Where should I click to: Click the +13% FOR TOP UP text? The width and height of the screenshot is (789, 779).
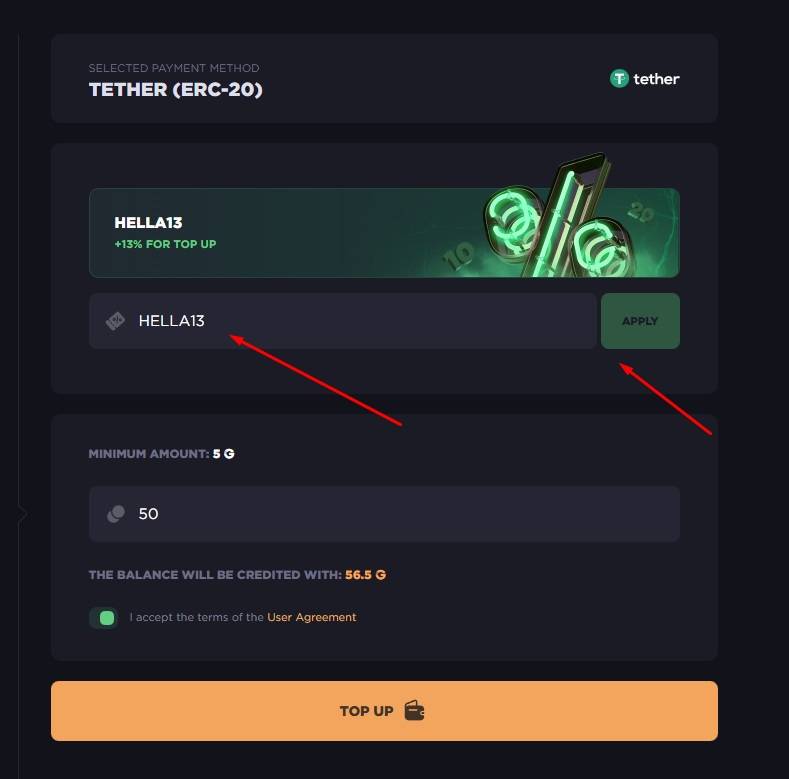[x=165, y=244]
